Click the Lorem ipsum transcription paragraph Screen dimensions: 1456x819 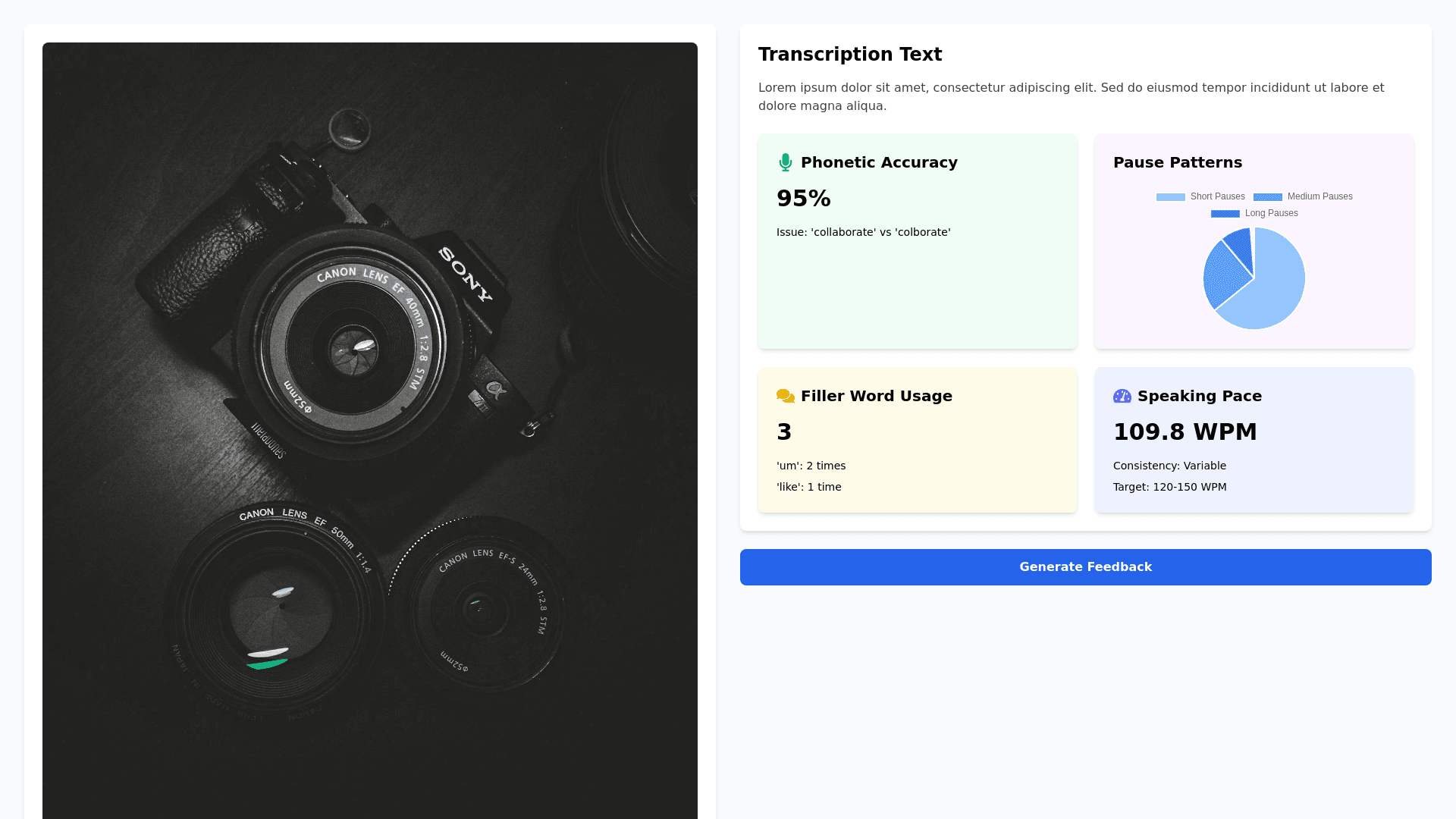pos(1071,96)
